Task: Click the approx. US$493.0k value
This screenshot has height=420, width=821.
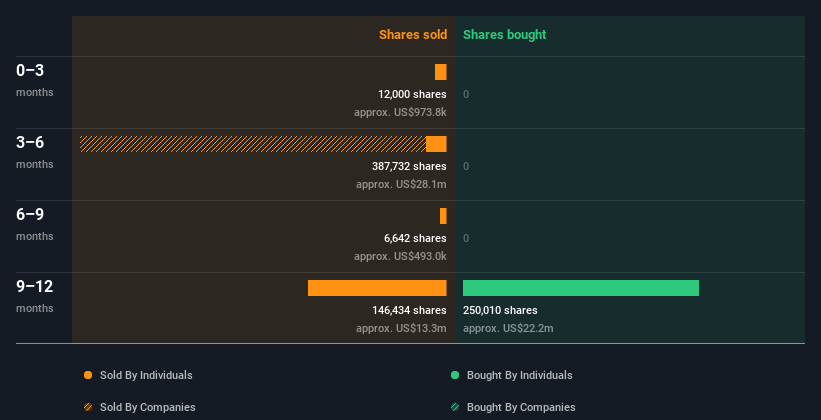Action: click(x=400, y=256)
